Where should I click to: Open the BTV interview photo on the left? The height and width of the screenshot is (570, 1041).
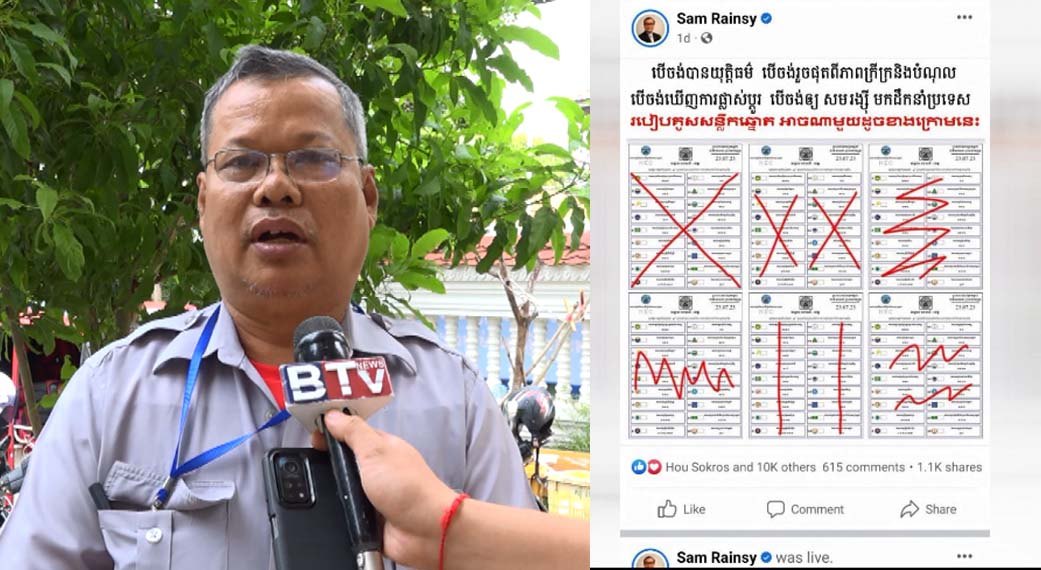pos(295,285)
